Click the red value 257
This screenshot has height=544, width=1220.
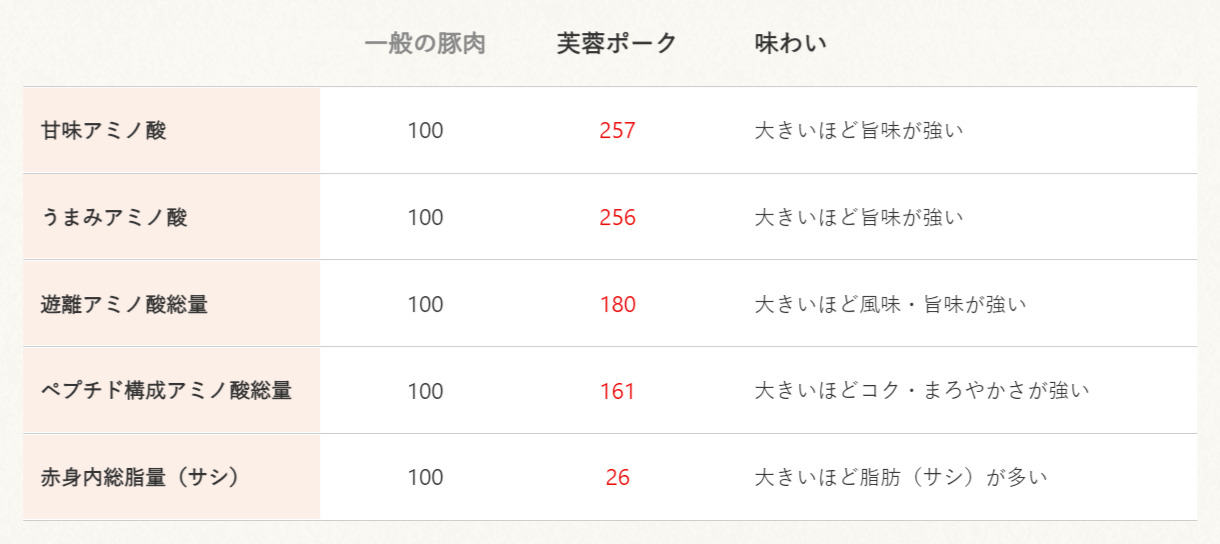[617, 130]
